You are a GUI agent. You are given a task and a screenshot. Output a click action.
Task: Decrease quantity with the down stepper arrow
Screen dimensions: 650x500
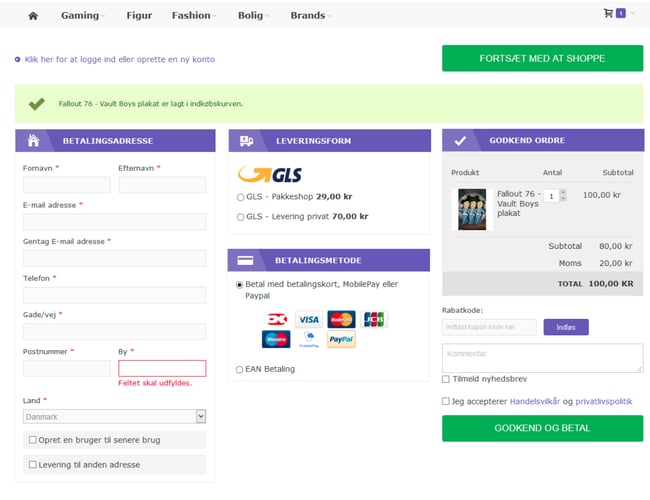pos(563,199)
